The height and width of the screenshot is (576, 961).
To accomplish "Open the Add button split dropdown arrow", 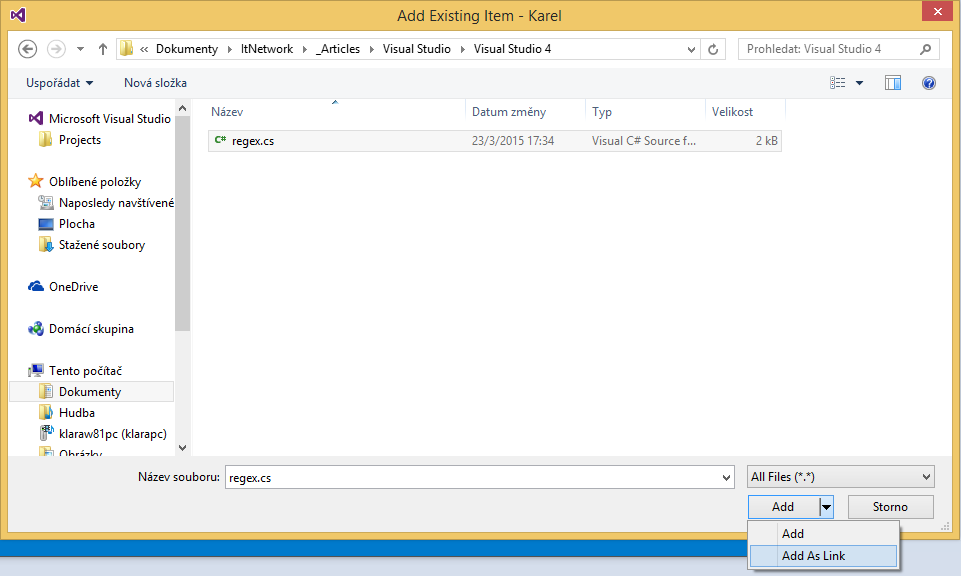I will click(x=826, y=507).
